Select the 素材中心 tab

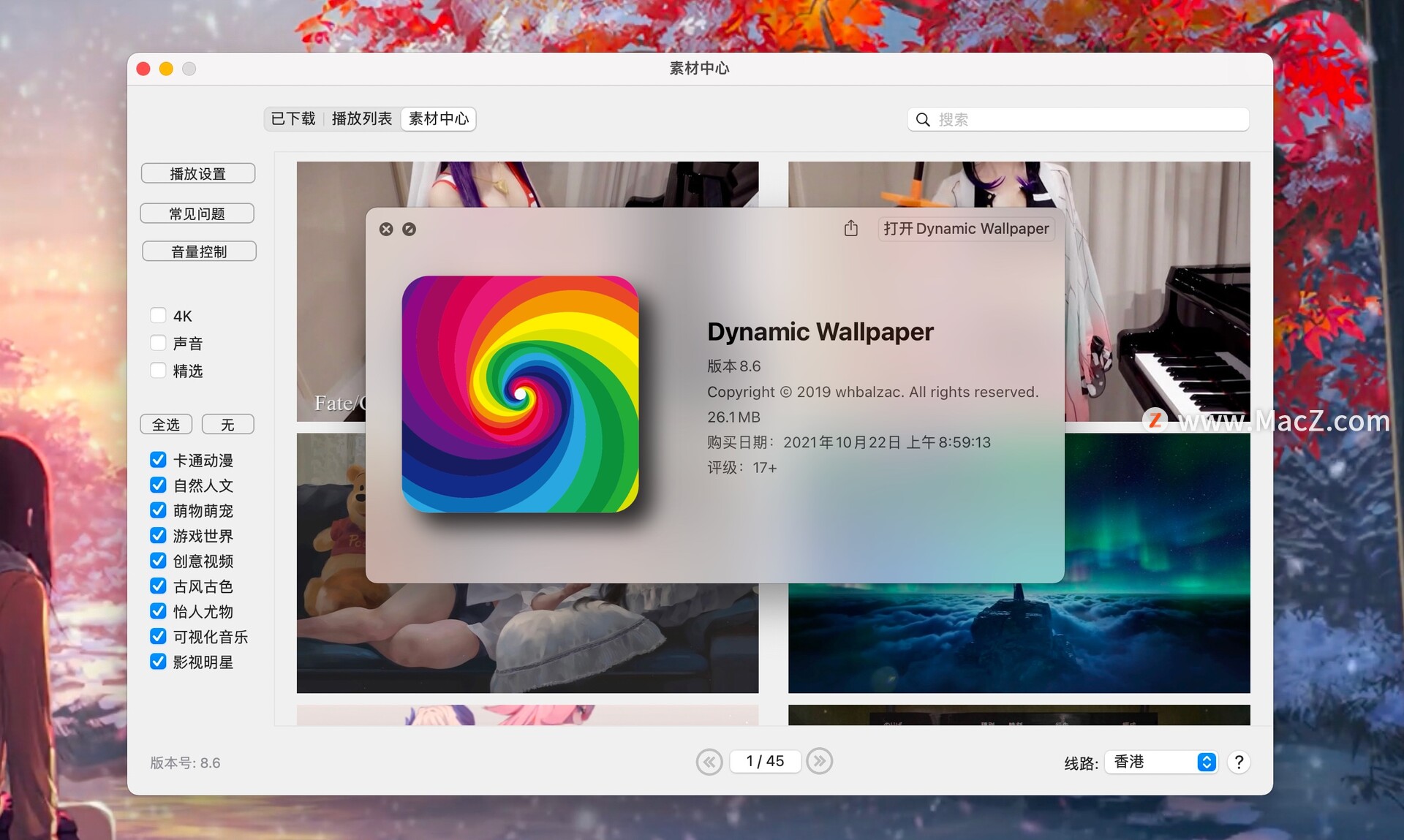439,118
